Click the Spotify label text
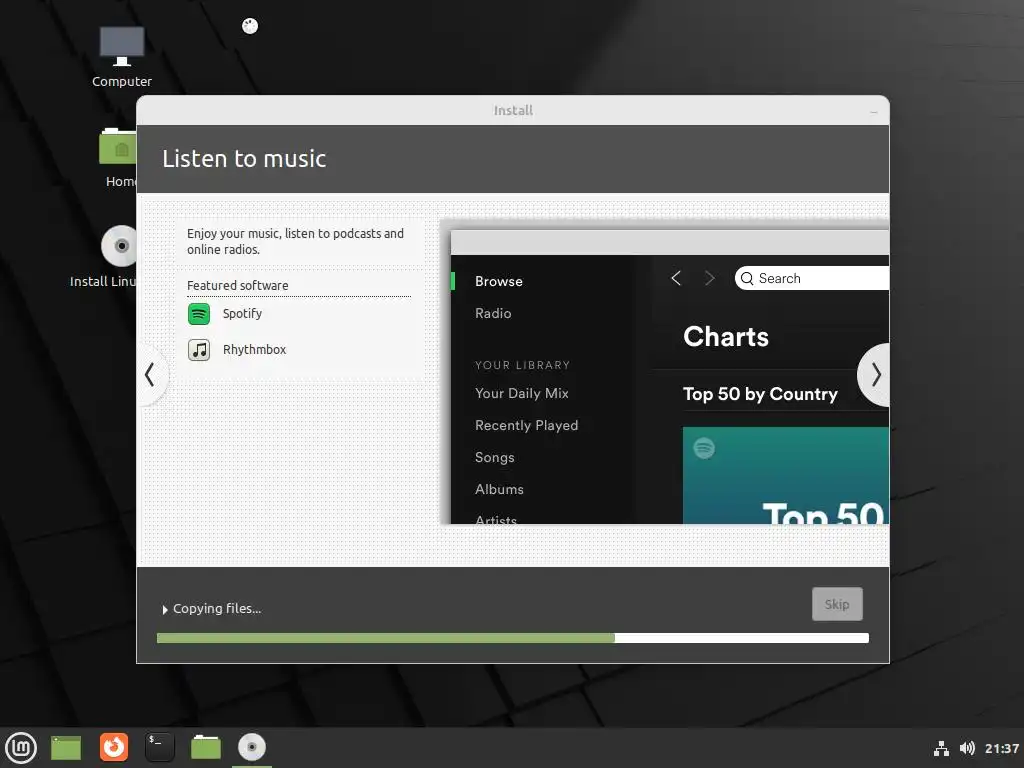Image resolution: width=1024 pixels, height=768 pixels. [242, 313]
